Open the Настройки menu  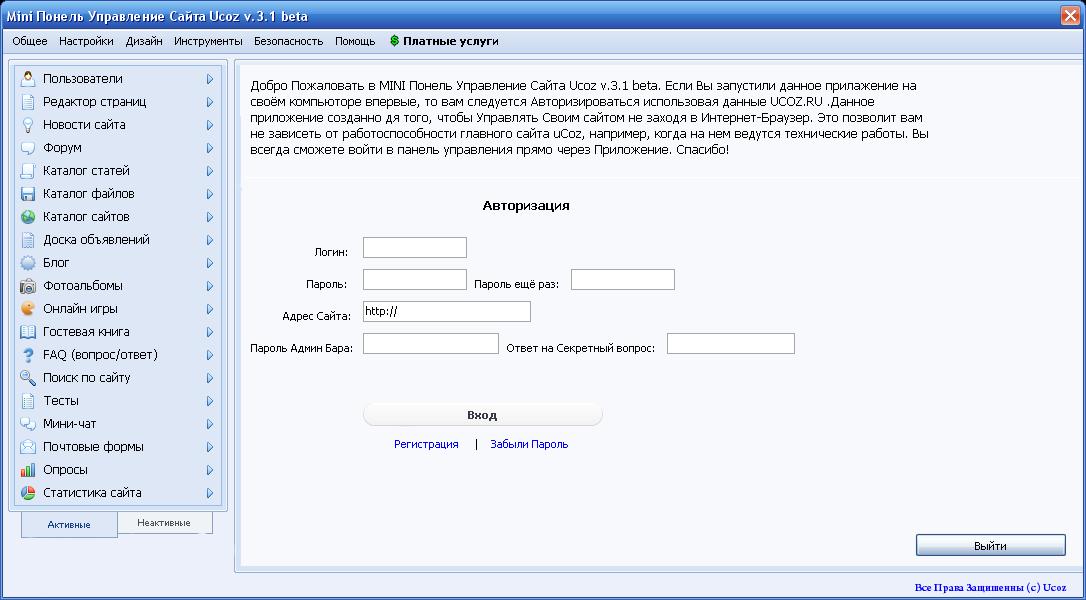click(86, 41)
